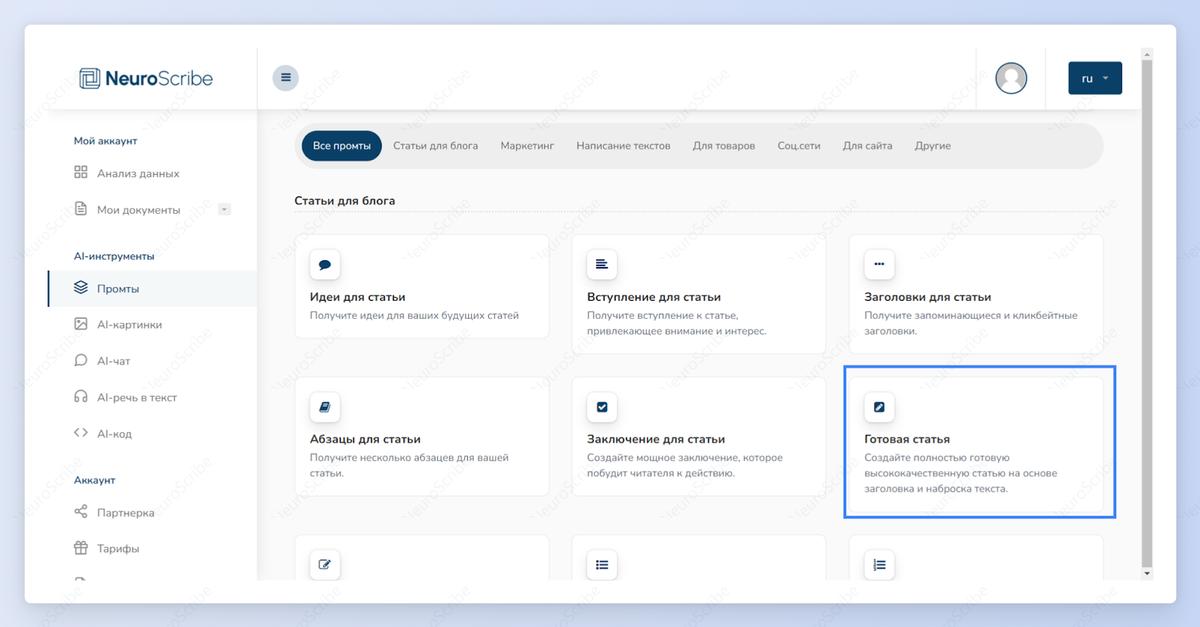Screen dimensions: 1200x627
Task: Switch to Для сайта tab
Action: point(867,145)
